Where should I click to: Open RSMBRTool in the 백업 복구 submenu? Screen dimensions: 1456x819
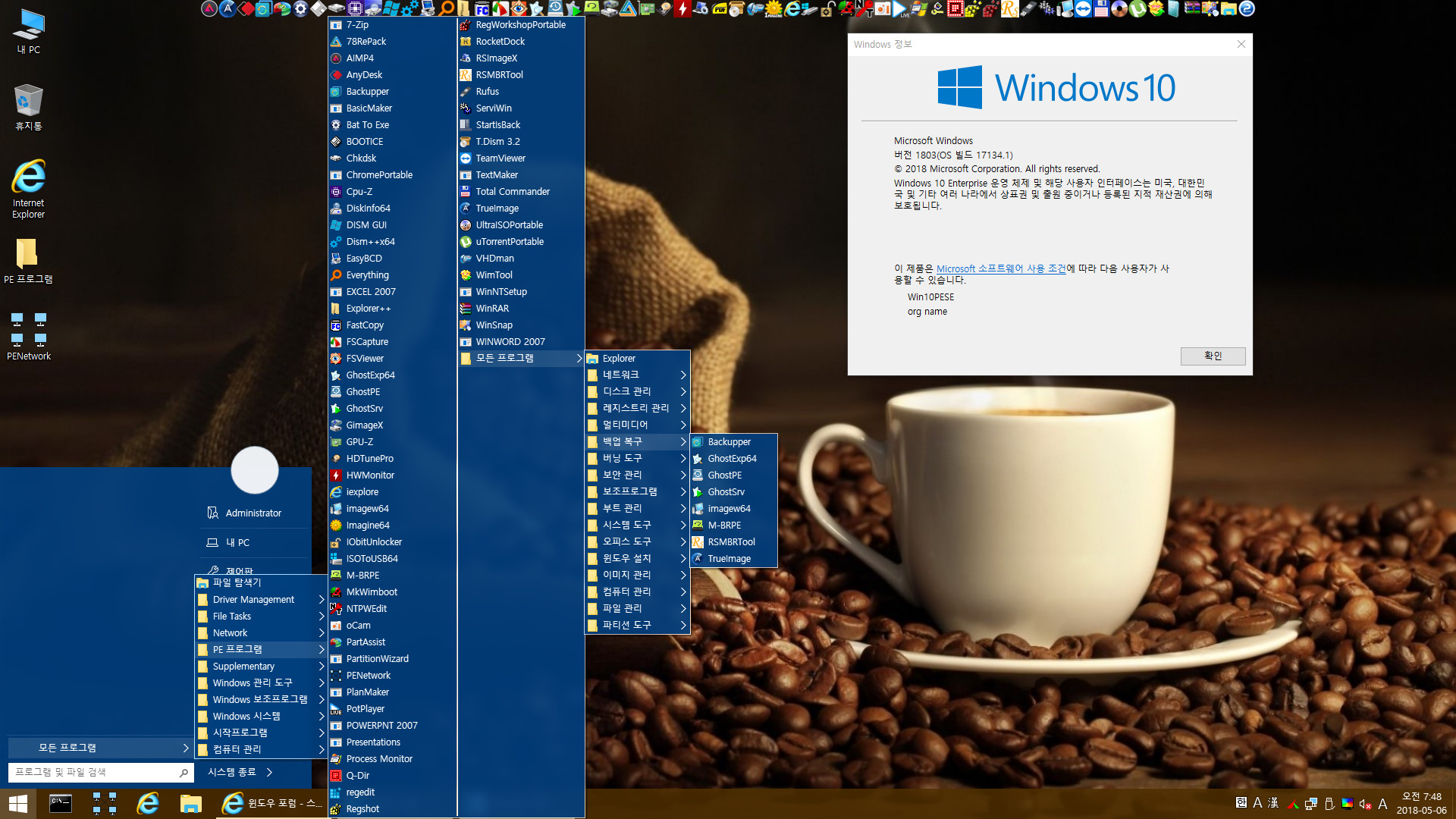pyautogui.click(x=733, y=542)
